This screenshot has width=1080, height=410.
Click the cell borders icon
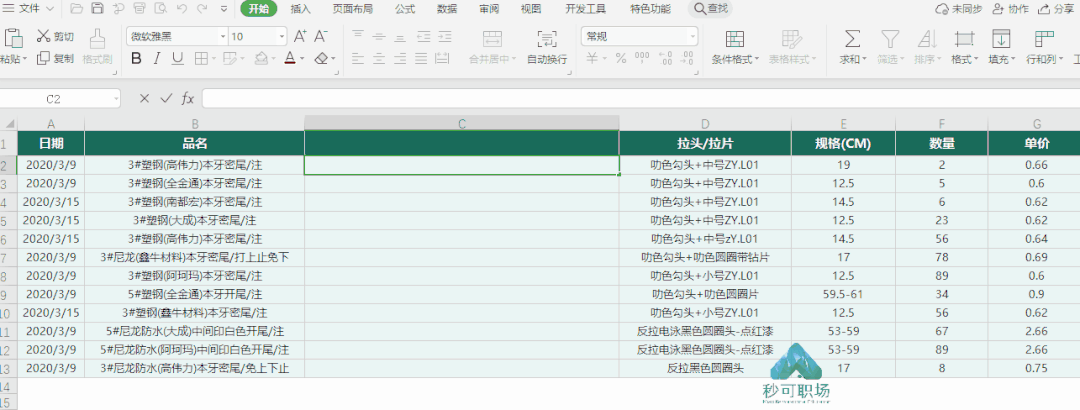200,59
